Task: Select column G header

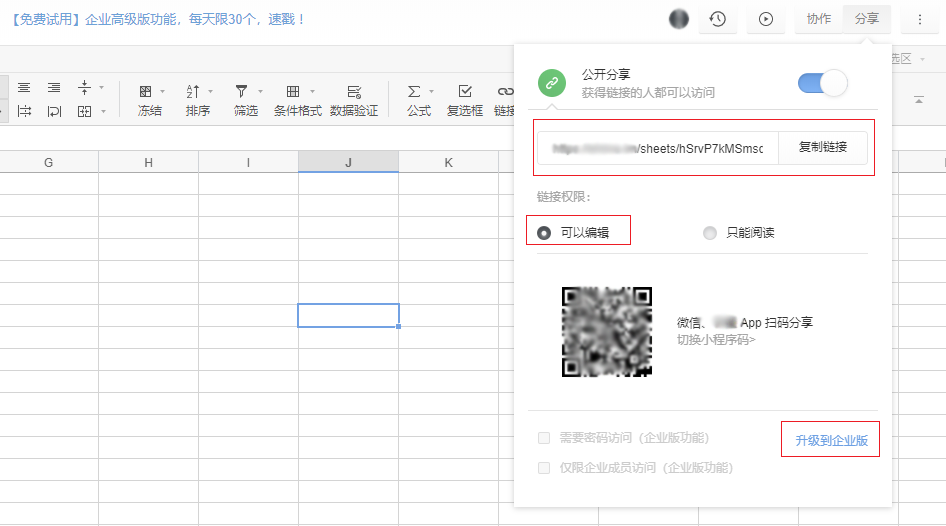Action: pyautogui.click(x=49, y=162)
